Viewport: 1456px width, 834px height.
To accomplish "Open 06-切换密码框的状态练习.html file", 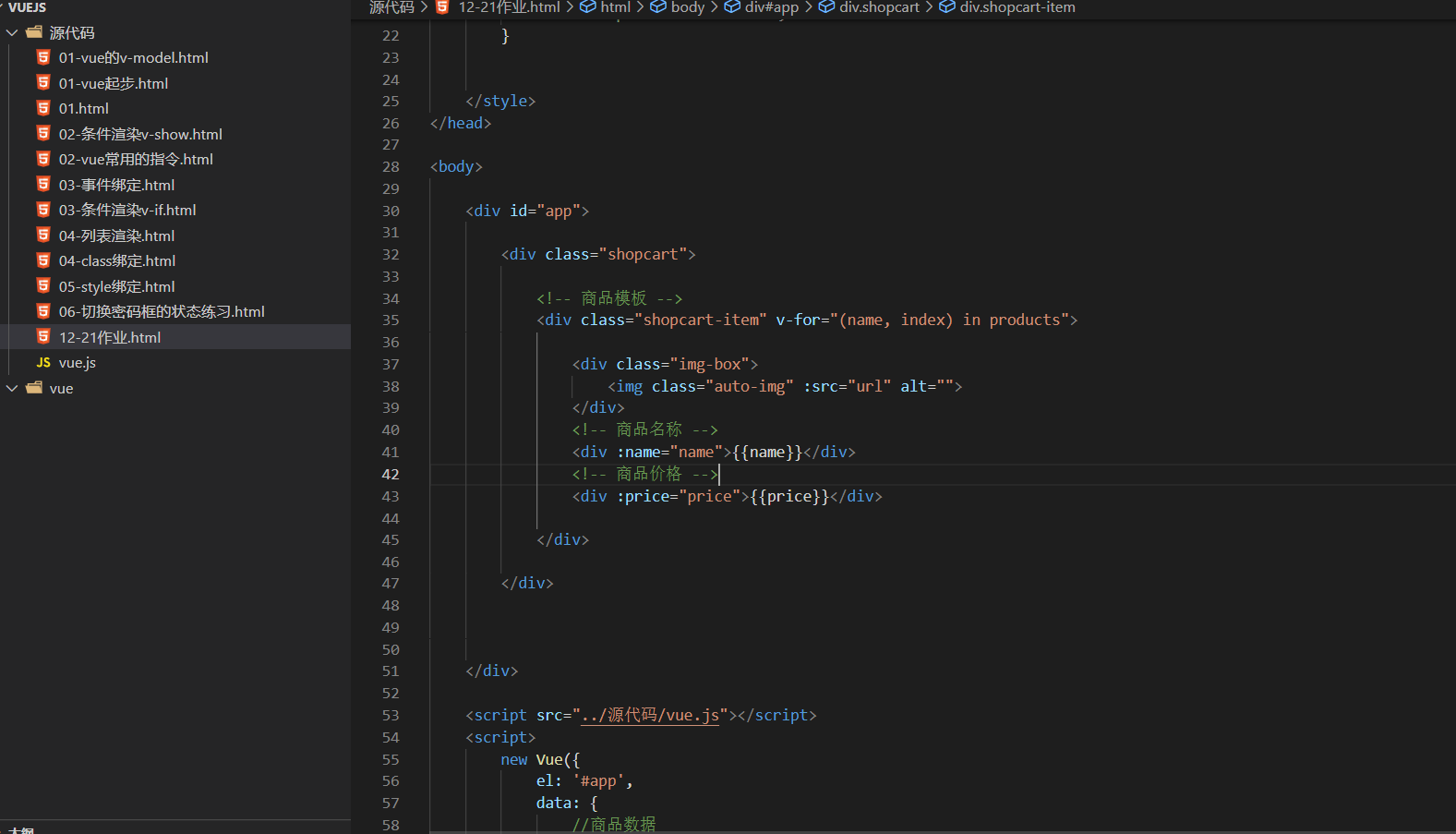I will [x=162, y=311].
